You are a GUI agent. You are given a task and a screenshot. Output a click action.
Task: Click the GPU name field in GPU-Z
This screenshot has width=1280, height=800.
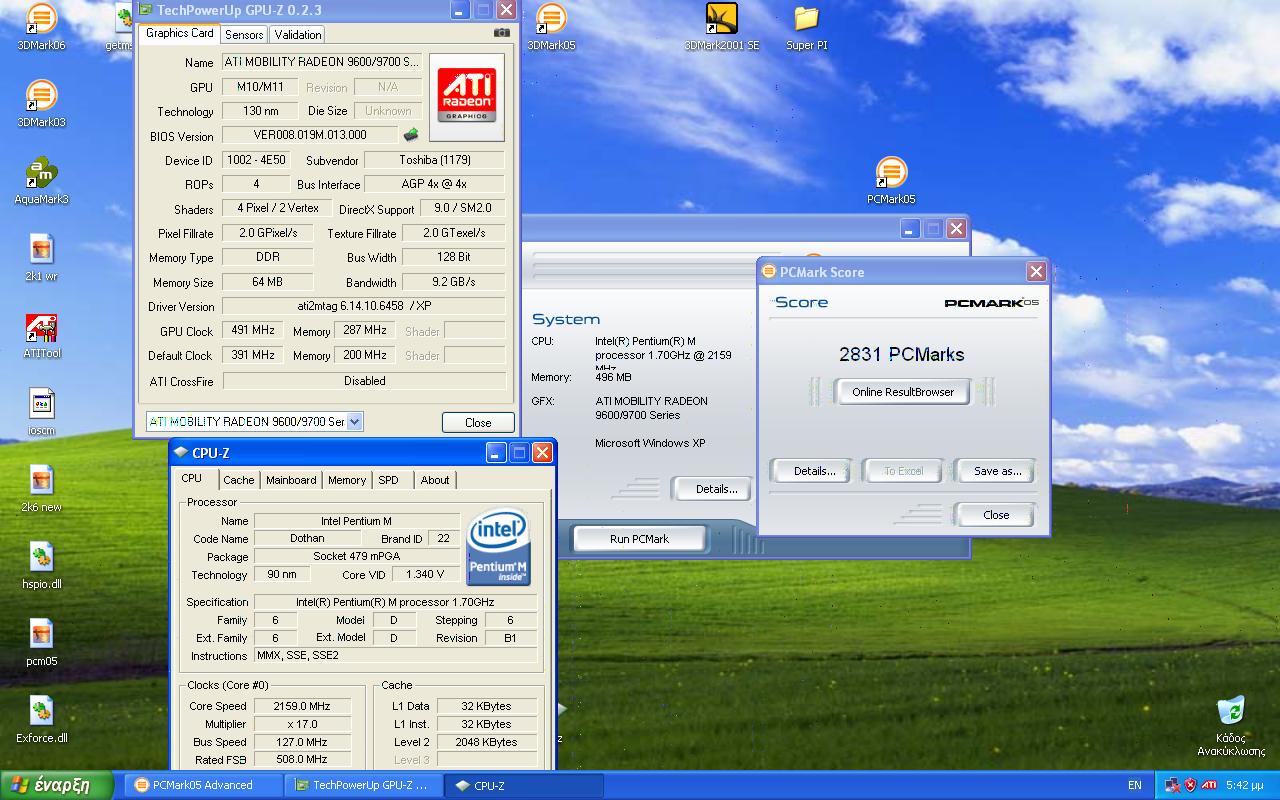(322, 62)
